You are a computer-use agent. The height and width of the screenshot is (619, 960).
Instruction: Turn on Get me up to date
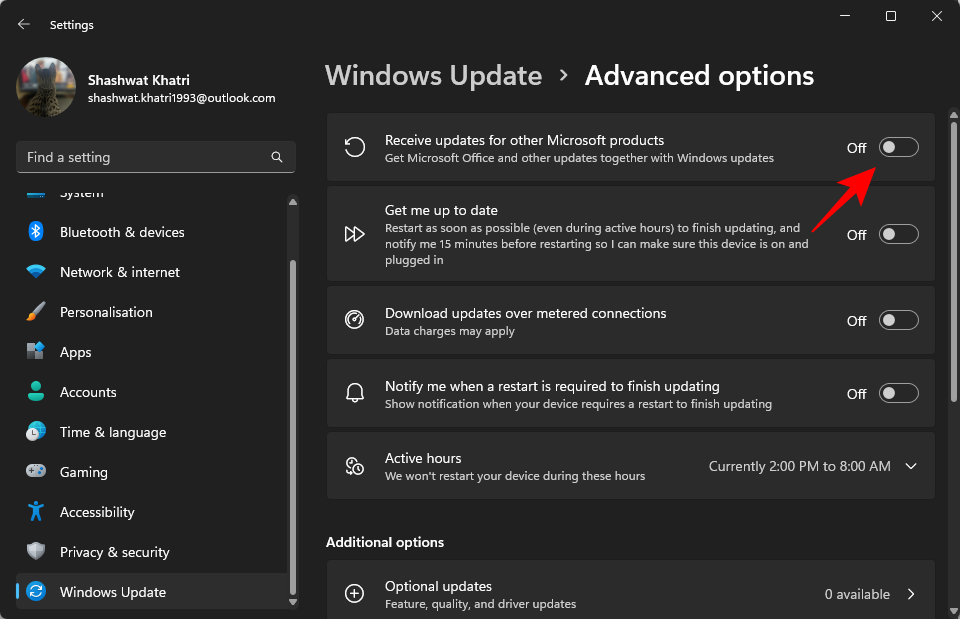tap(898, 235)
